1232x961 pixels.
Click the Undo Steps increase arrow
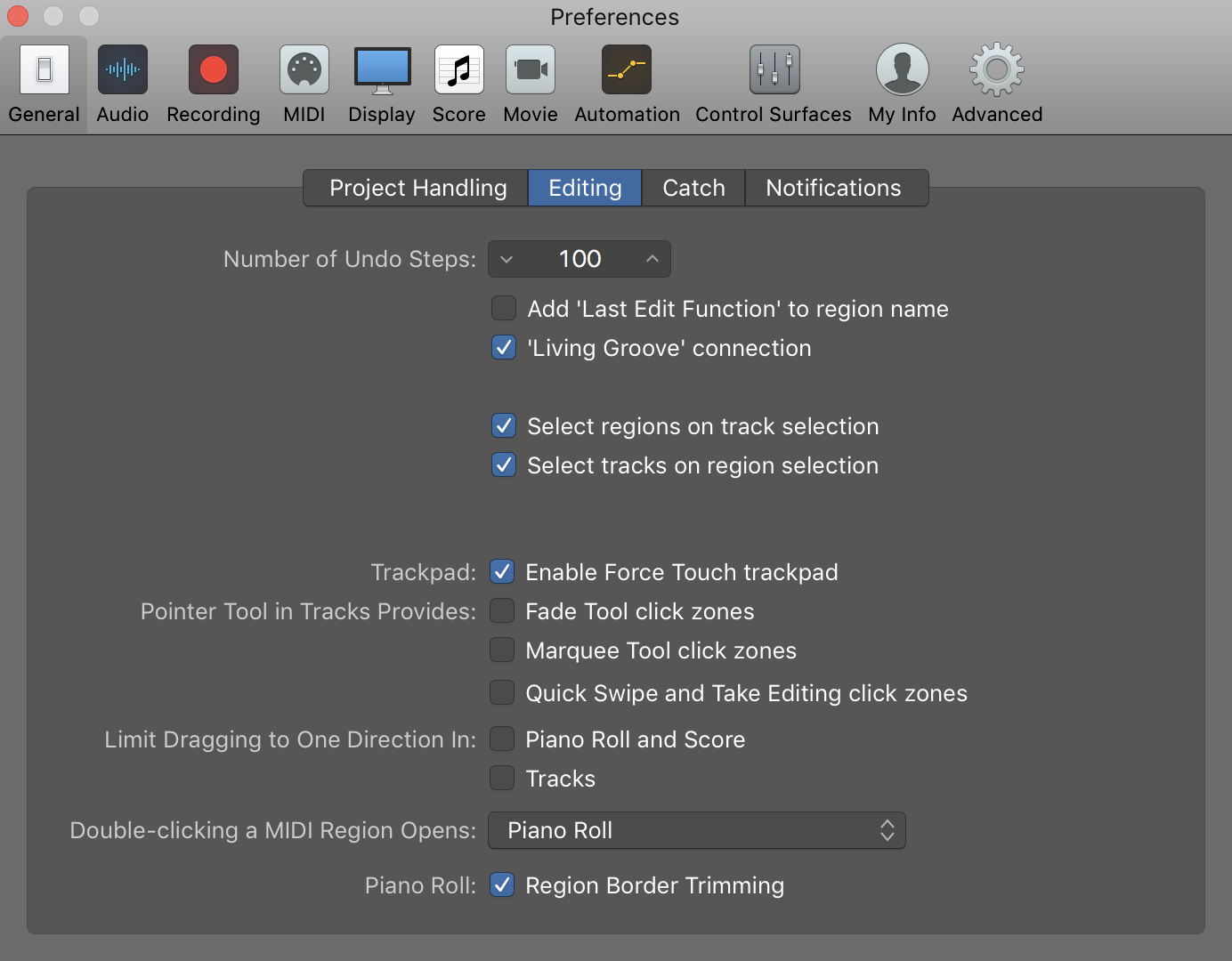(652, 259)
